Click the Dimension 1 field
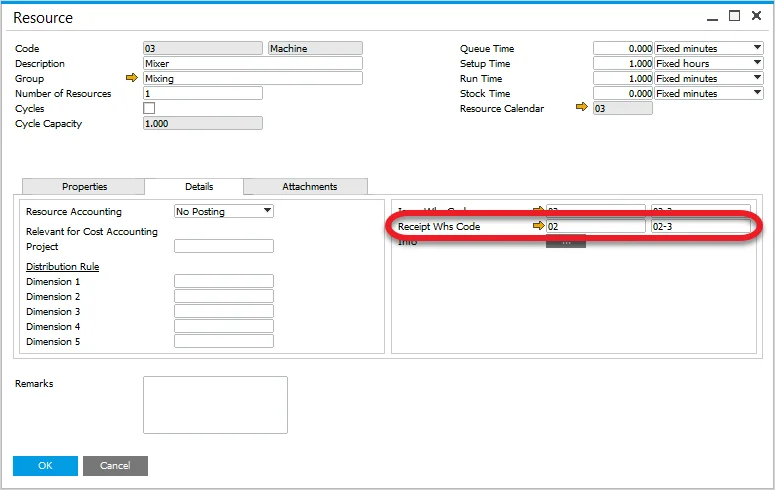The height and width of the screenshot is (490, 775). 224,281
